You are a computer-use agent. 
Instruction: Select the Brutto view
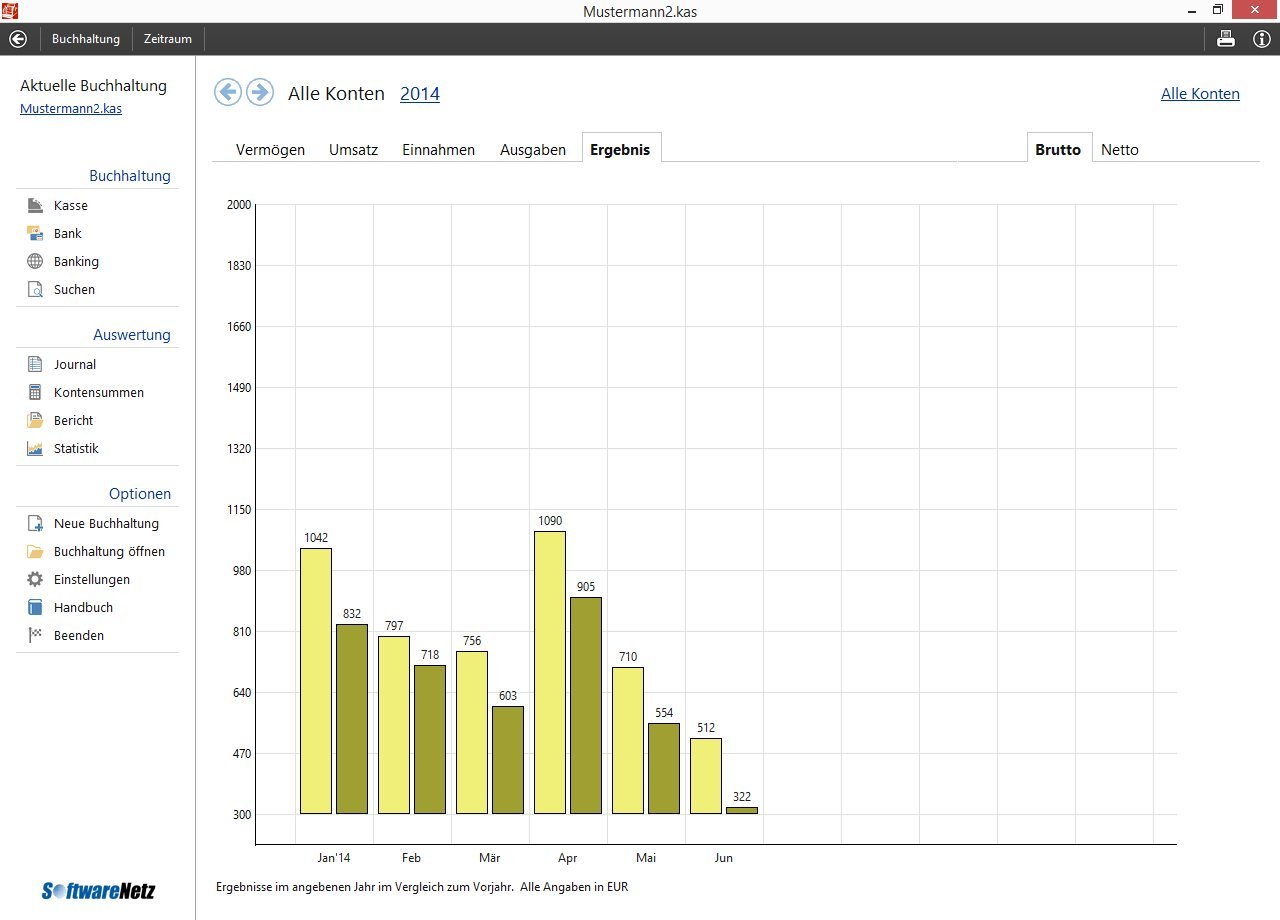pos(1059,148)
